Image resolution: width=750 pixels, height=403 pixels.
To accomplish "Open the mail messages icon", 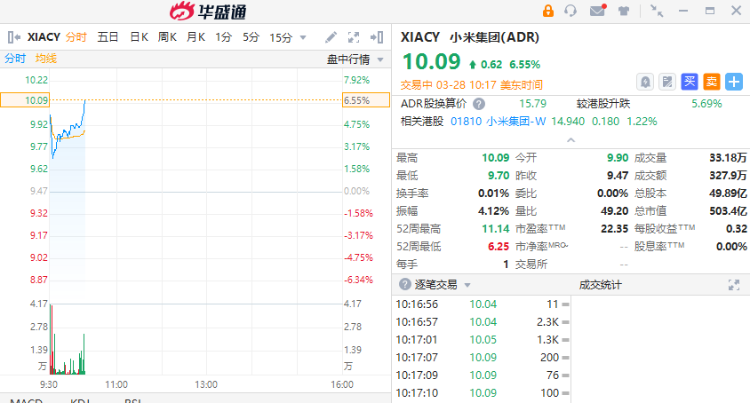I will click(598, 10).
